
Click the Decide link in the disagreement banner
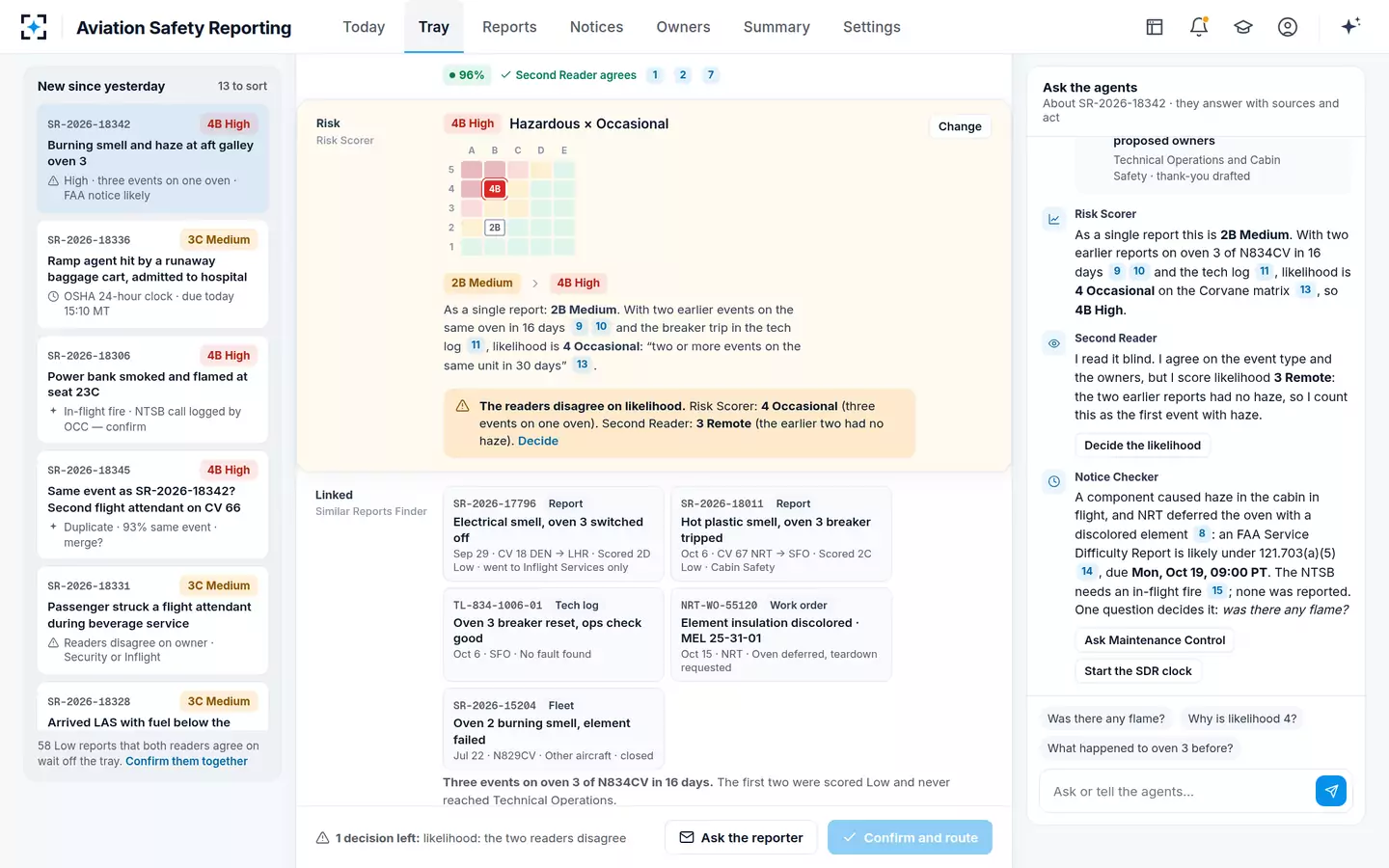[x=538, y=441]
